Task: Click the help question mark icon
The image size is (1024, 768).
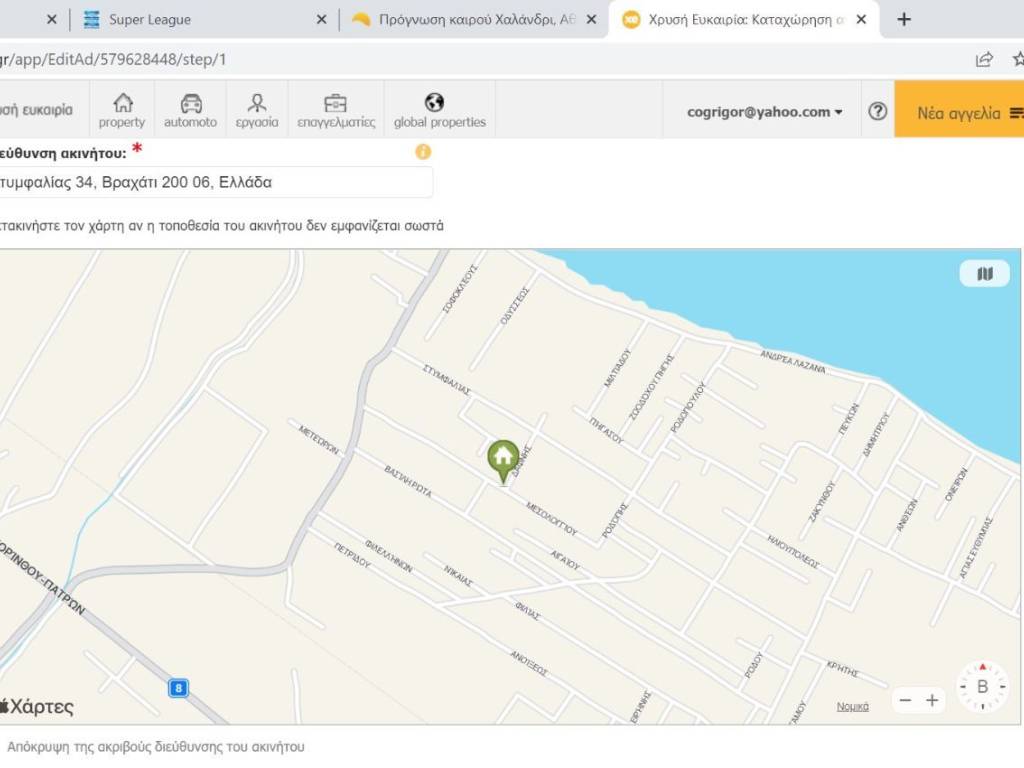Action: point(877,112)
